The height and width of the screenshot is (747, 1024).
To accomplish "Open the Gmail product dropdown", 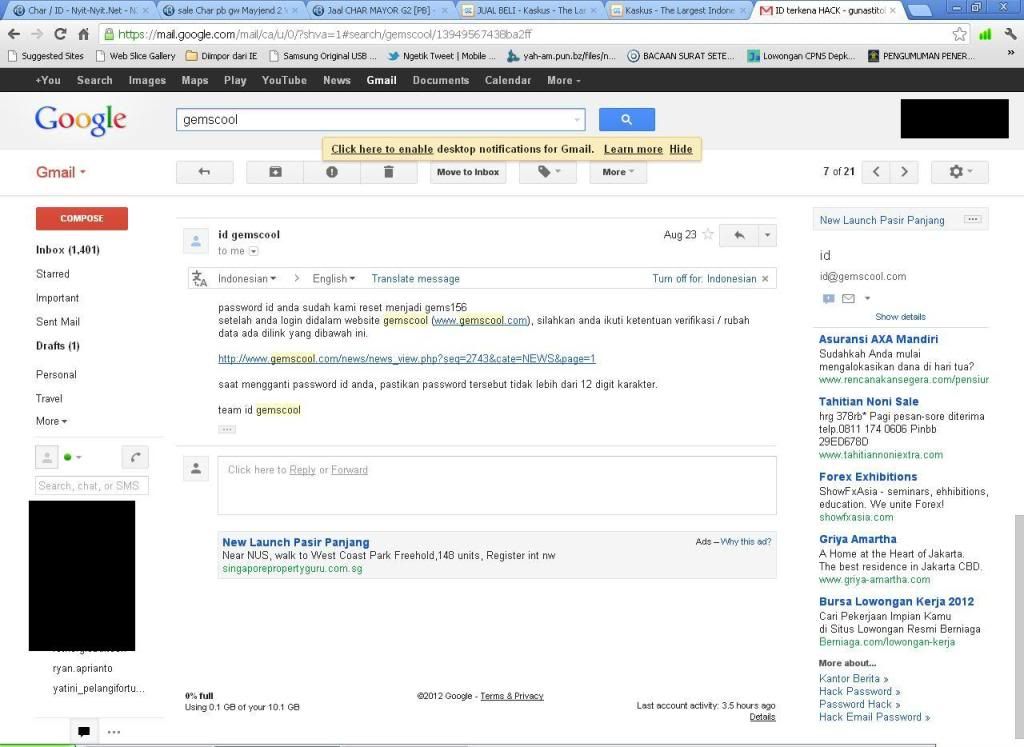I will pyautogui.click(x=61, y=172).
